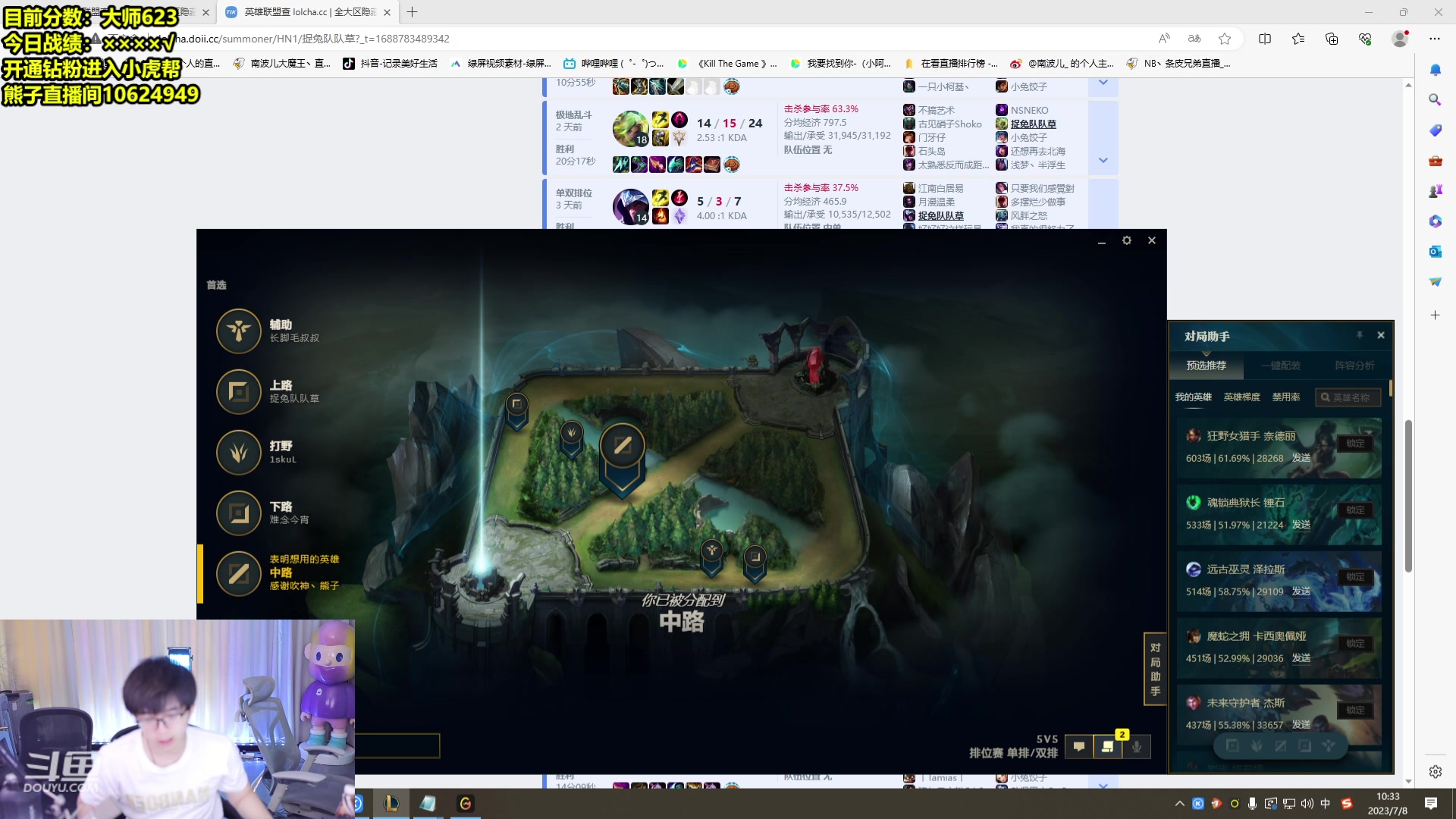This screenshot has width=1456, height=819.
Task: Open the chat bubble in game client
Action: click(1079, 747)
